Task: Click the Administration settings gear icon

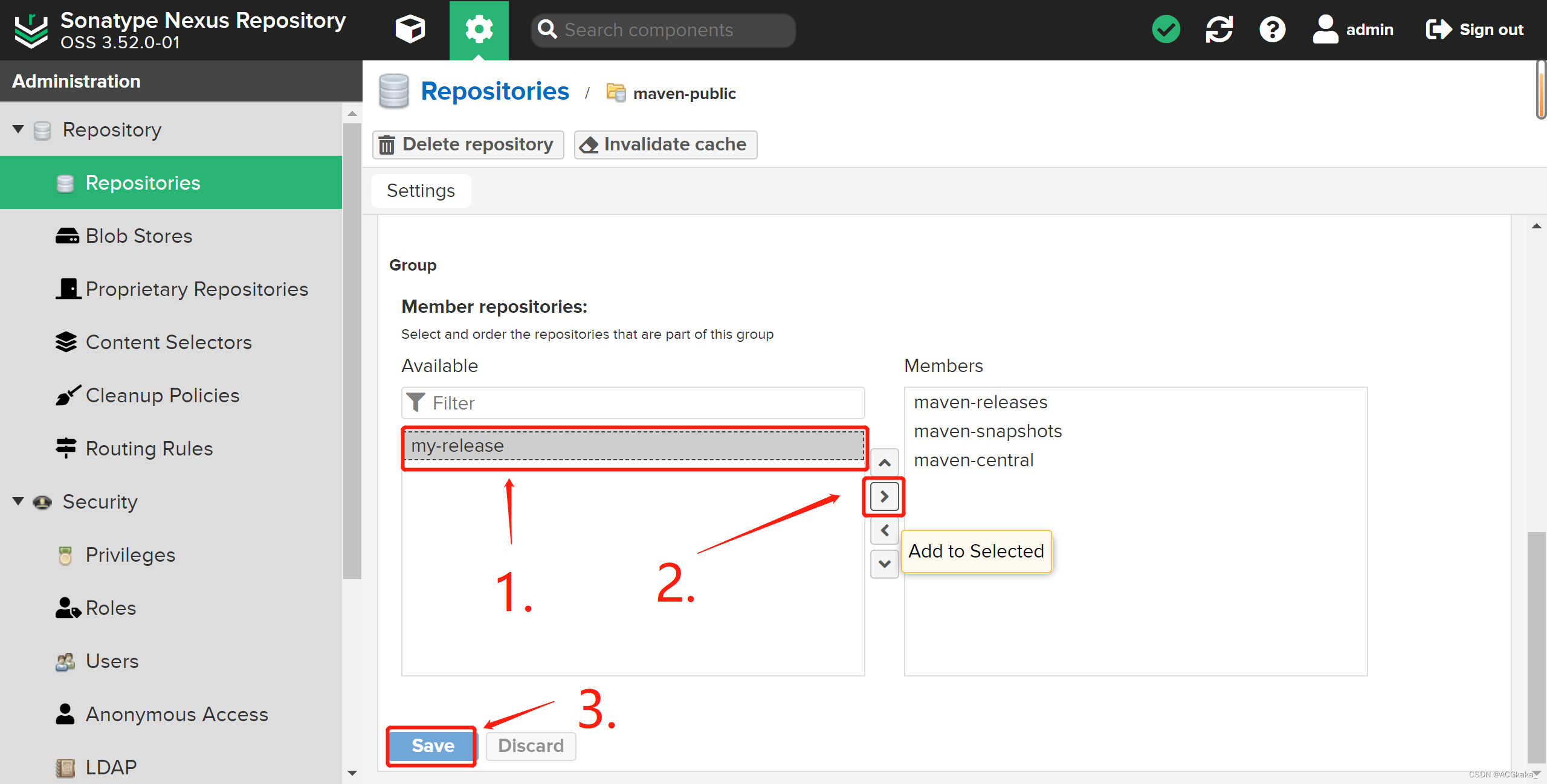Action: tap(477, 29)
